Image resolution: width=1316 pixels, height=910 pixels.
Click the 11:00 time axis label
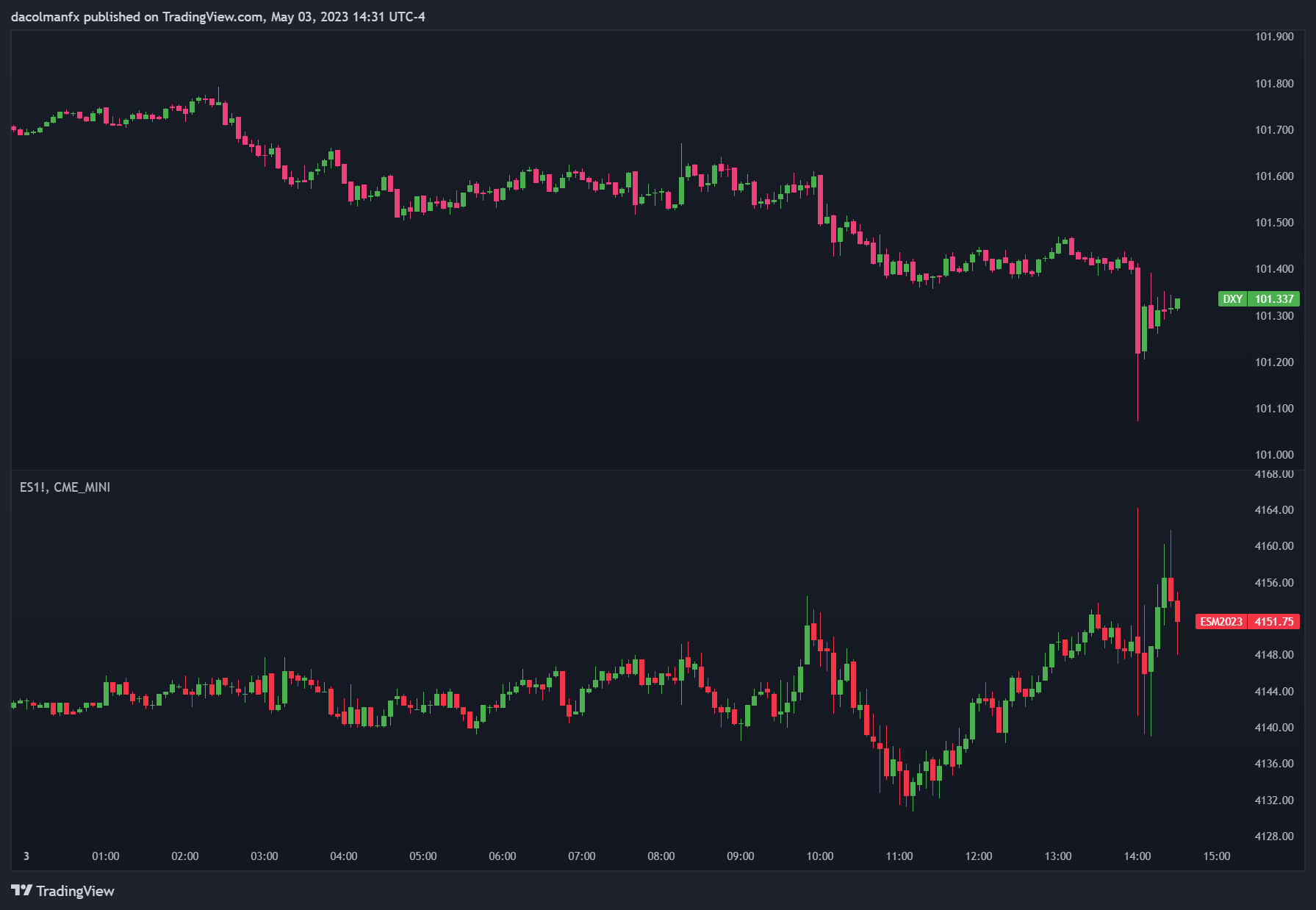point(899,856)
